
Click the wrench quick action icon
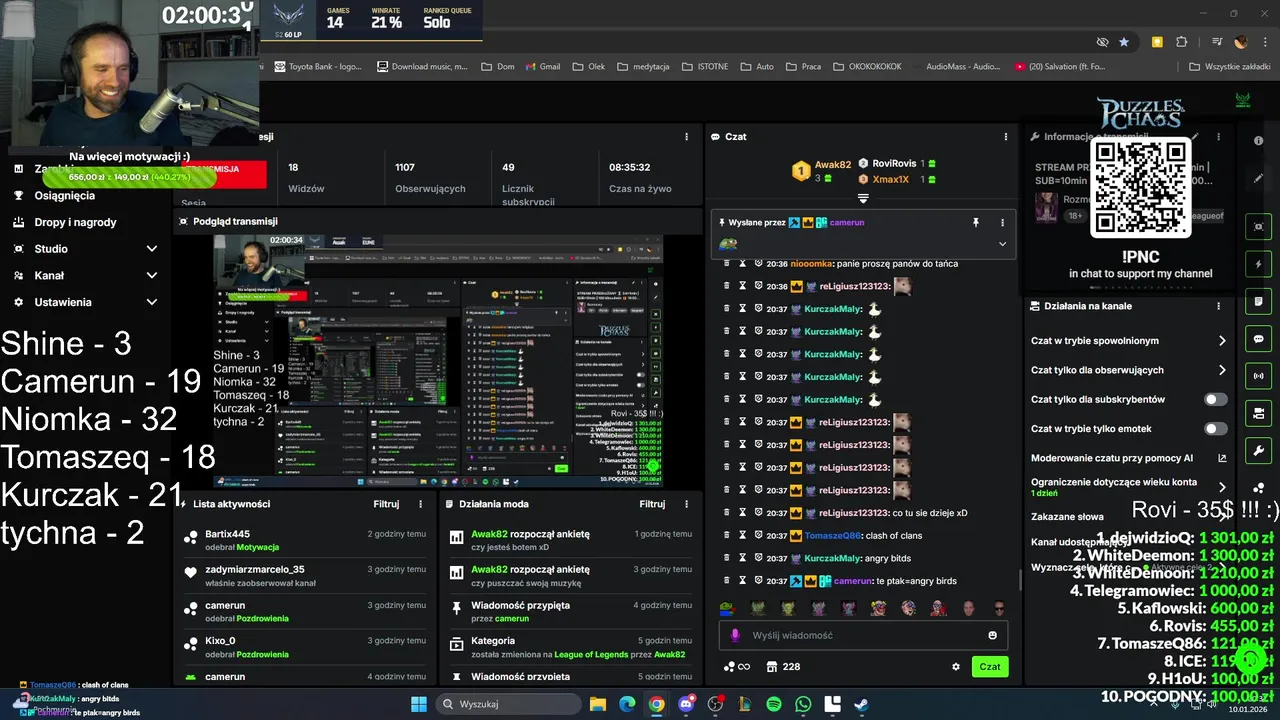[1259, 450]
